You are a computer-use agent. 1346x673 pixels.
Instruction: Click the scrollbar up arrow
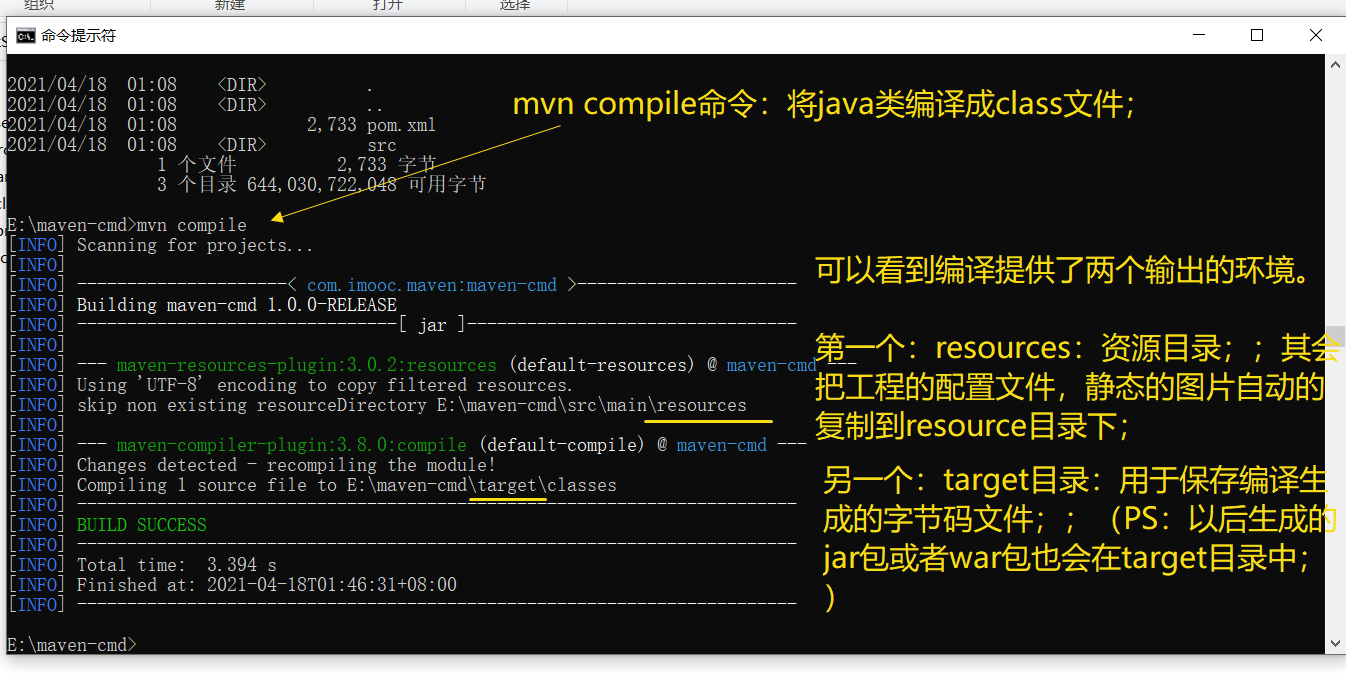click(x=1334, y=63)
